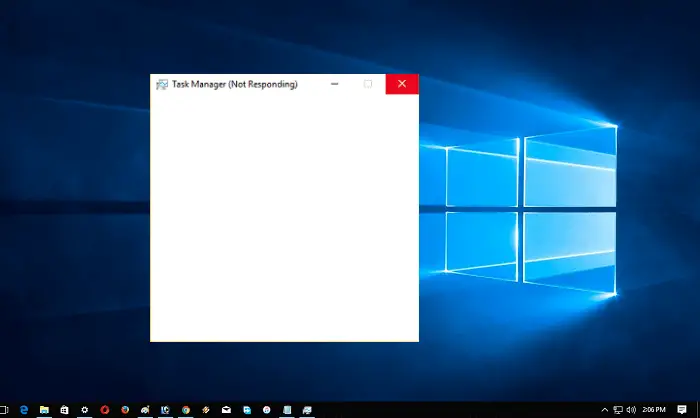
Task: Click the Show Desktop sliver at taskbar end
Action: click(x=698, y=410)
